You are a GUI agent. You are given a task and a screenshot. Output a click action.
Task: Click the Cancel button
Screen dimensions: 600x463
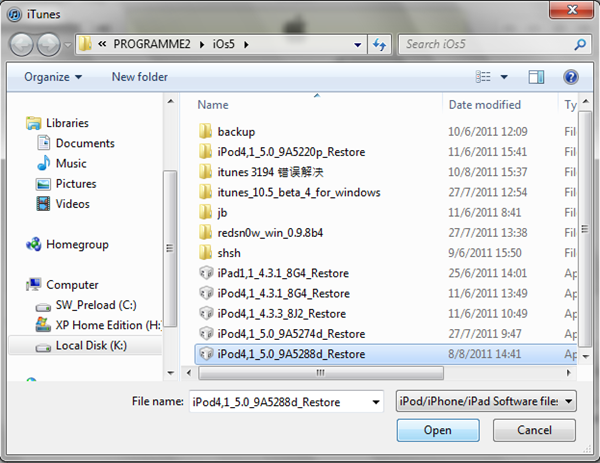click(x=534, y=430)
